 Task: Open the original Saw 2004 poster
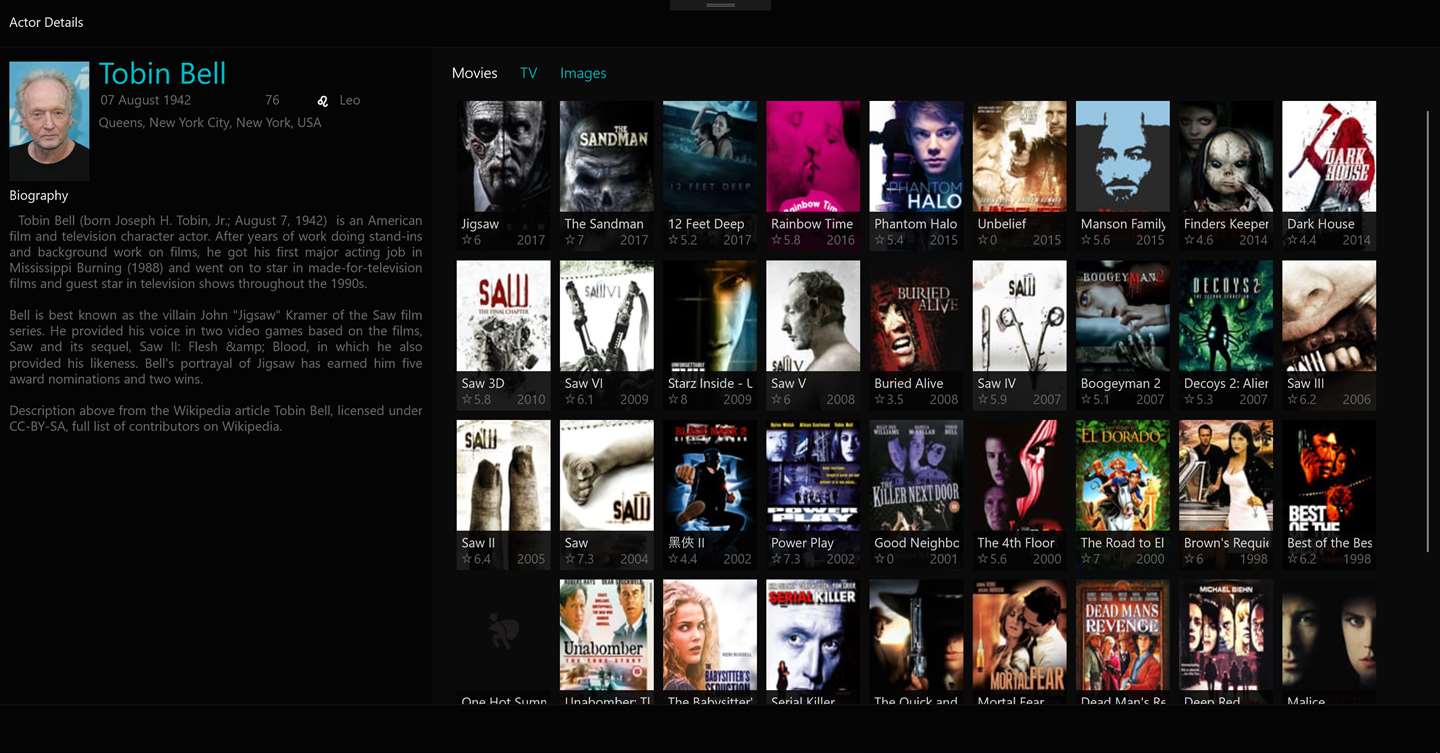[606, 475]
